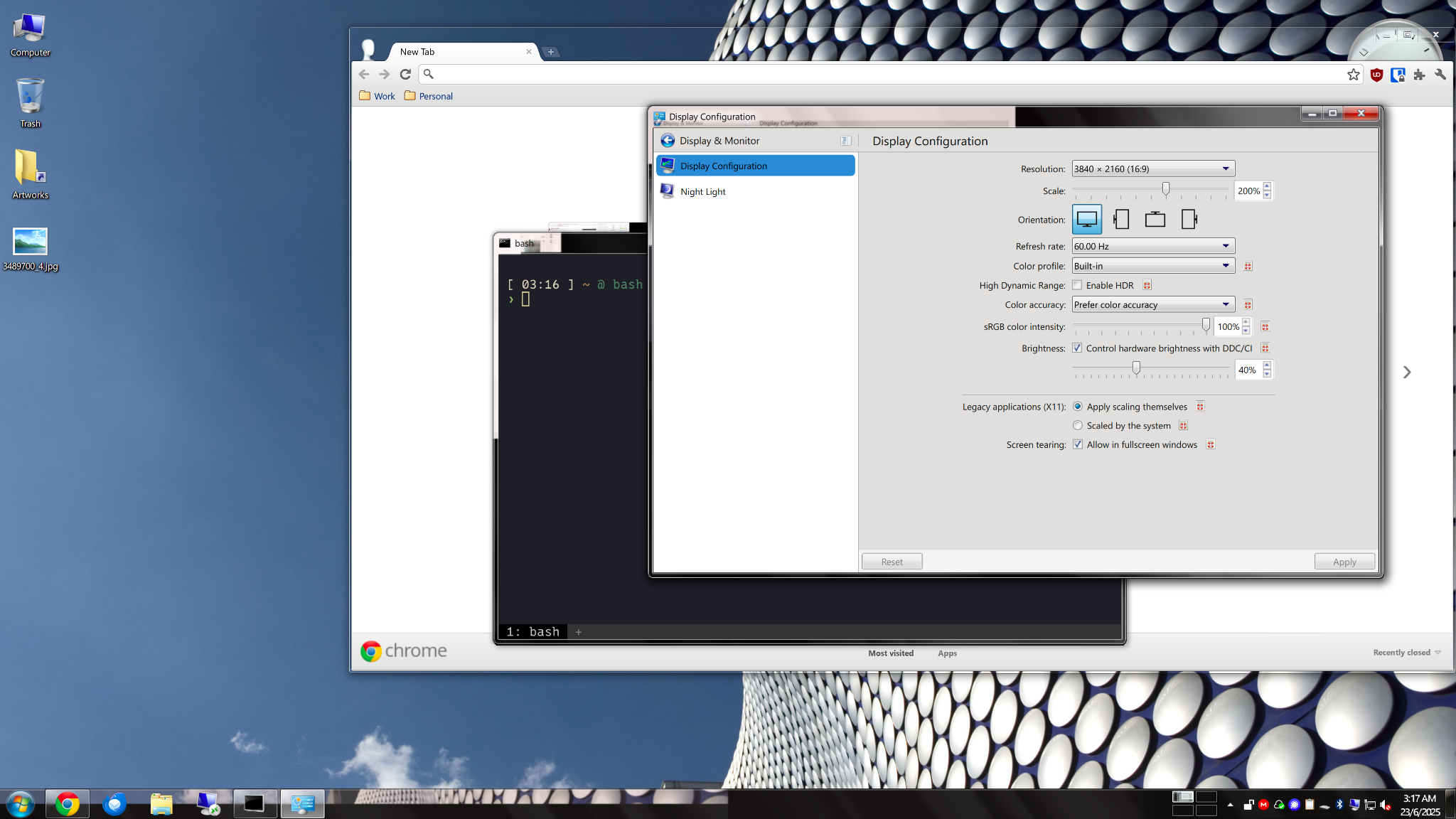Launch Chrome from the taskbar
1456x819 pixels.
point(68,804)
